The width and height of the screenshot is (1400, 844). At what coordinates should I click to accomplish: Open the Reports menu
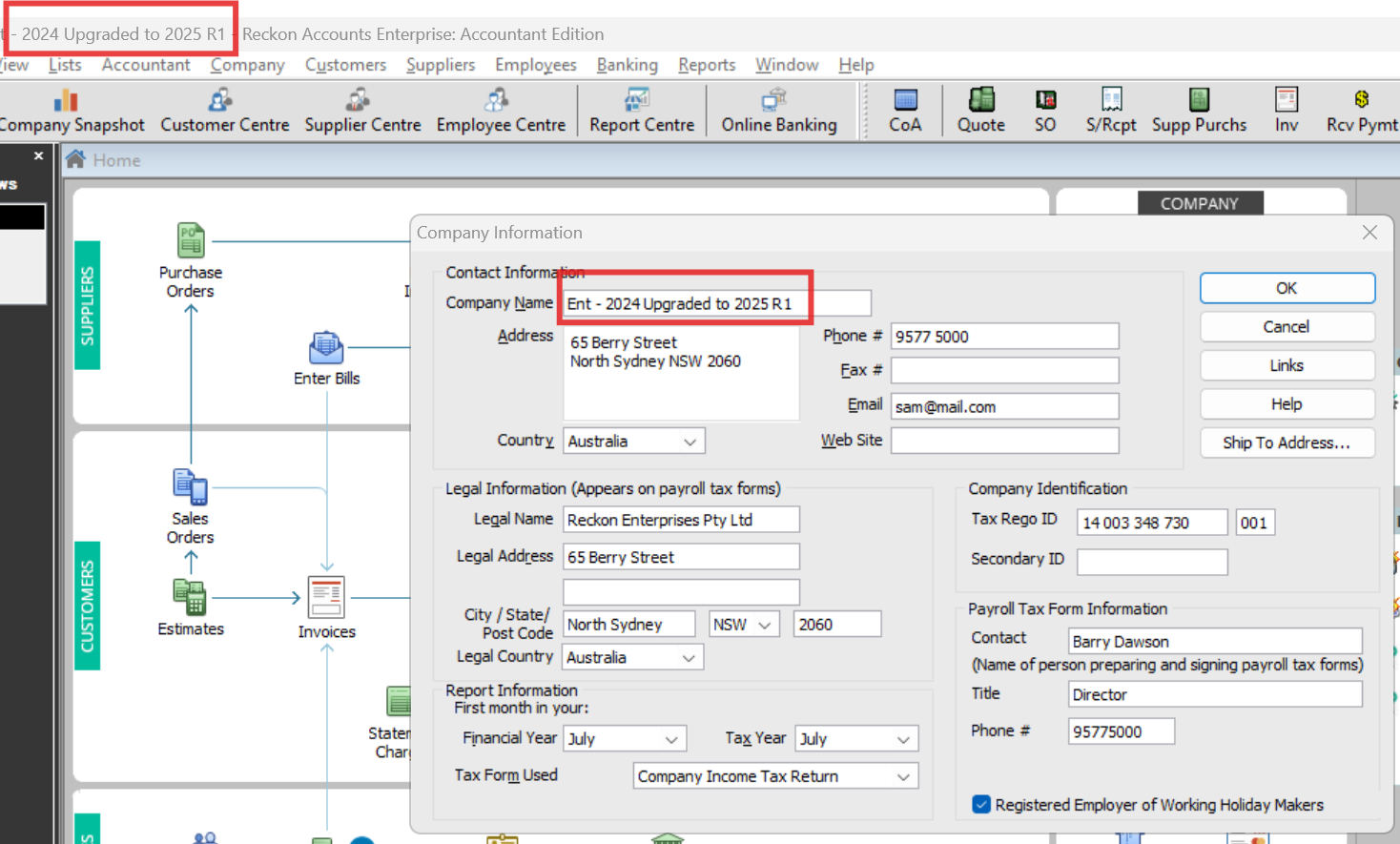tap(707, 65)
